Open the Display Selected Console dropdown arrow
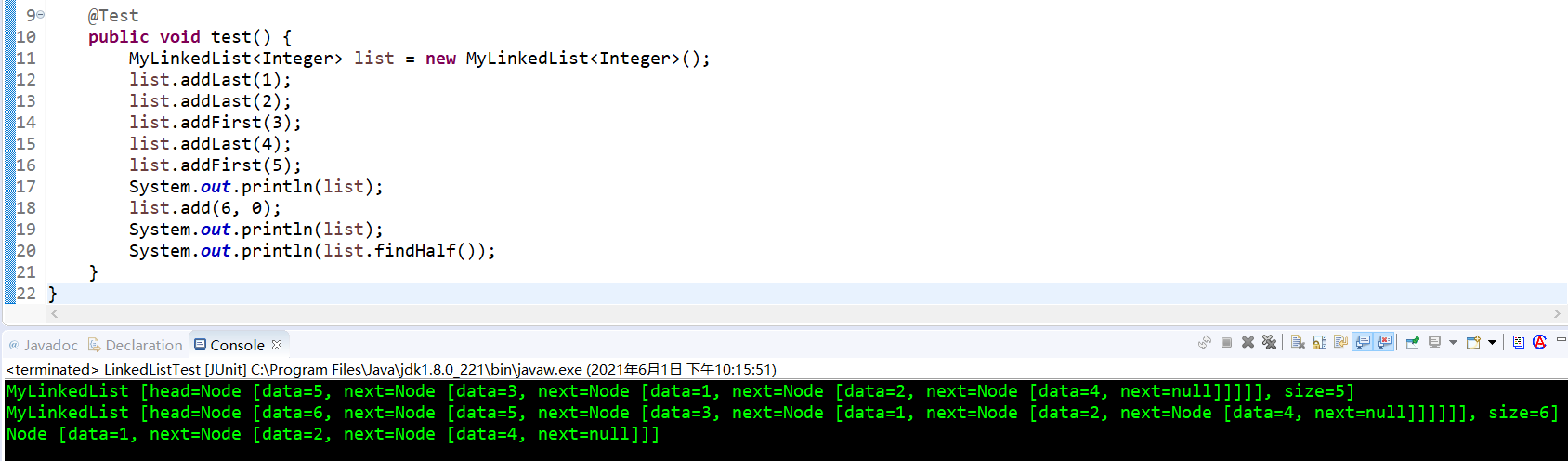The image size is (1568, 461). pos(1453,342)
